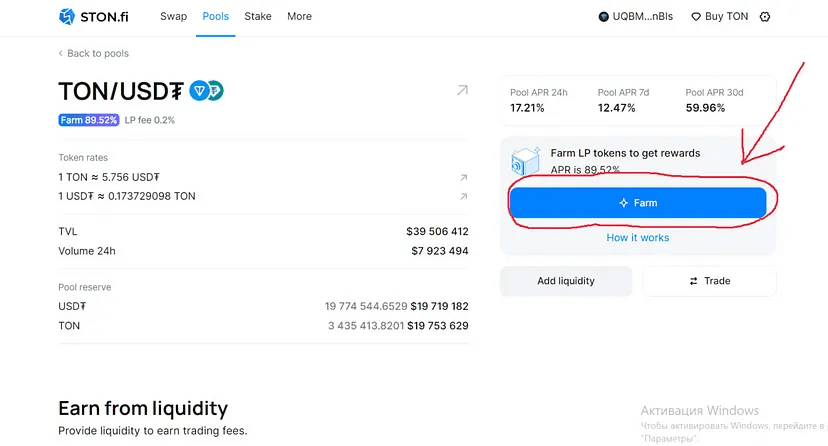Screen dimensions: 828x446
Task: Click the Trade button
Action: pyautogui.click(x=710, y=281)
